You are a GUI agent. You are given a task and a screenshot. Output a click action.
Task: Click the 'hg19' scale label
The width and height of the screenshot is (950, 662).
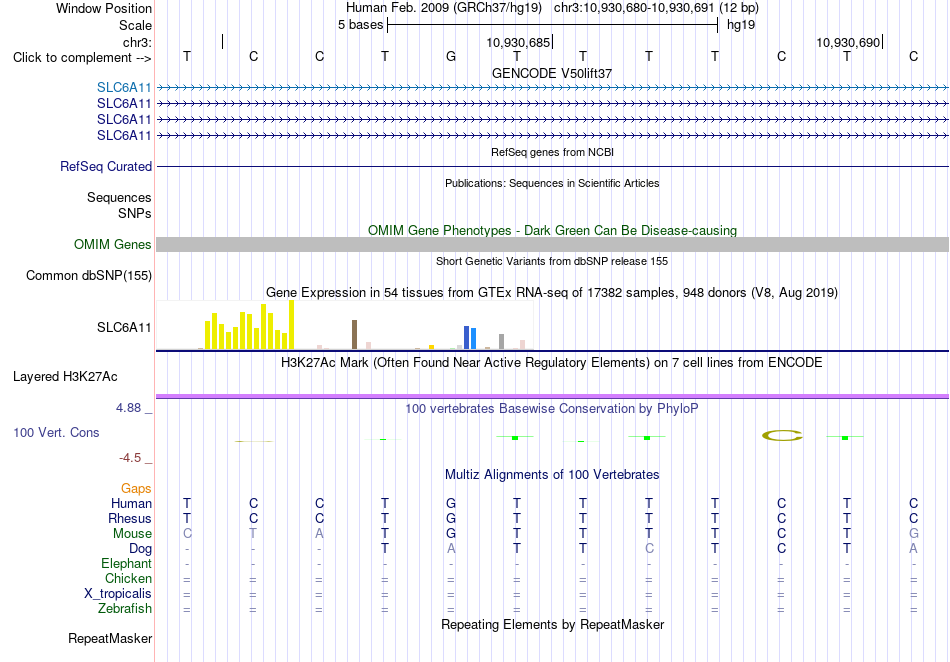741,25
